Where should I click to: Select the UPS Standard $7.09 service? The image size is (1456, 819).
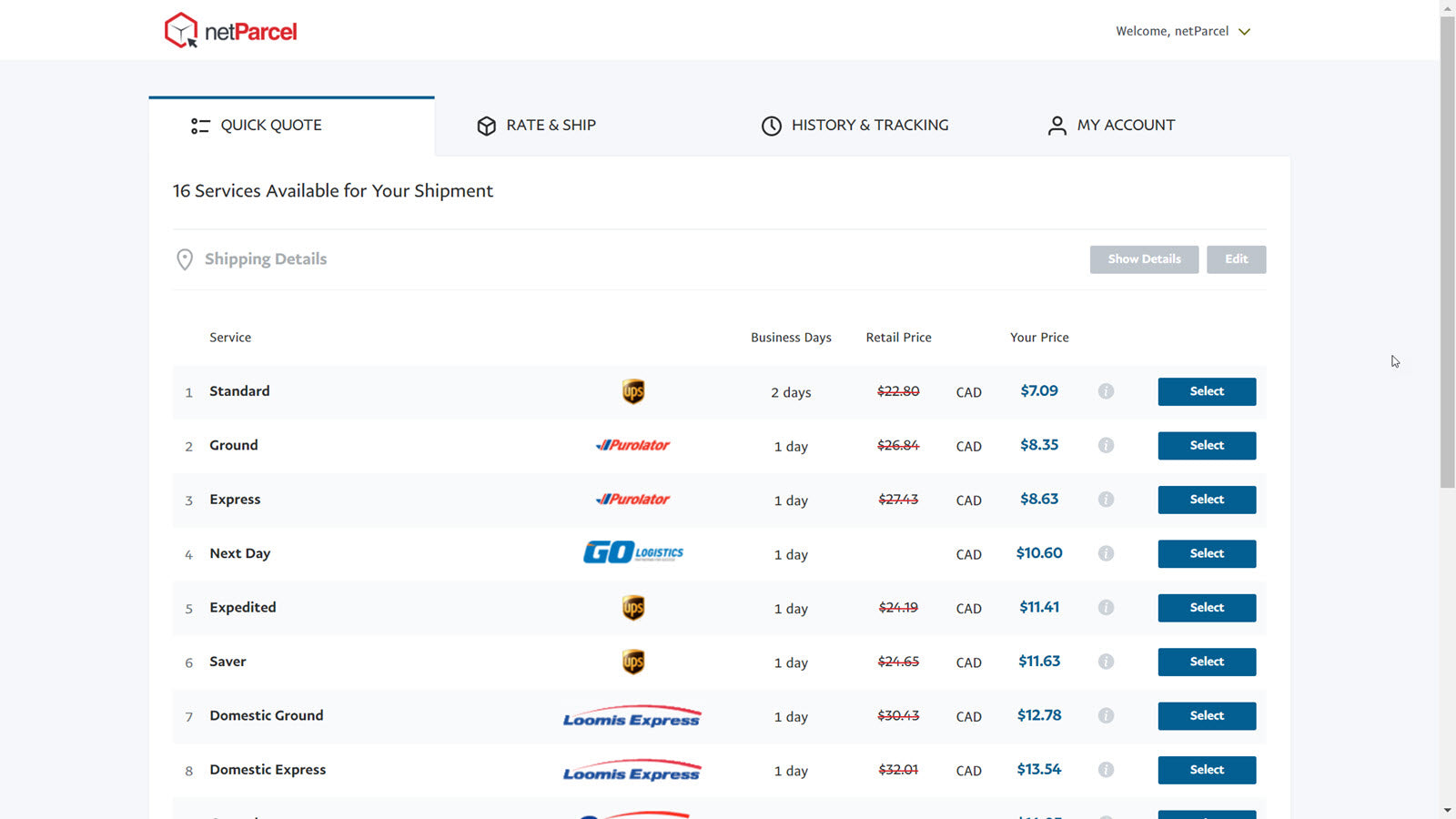(1207, 391)
